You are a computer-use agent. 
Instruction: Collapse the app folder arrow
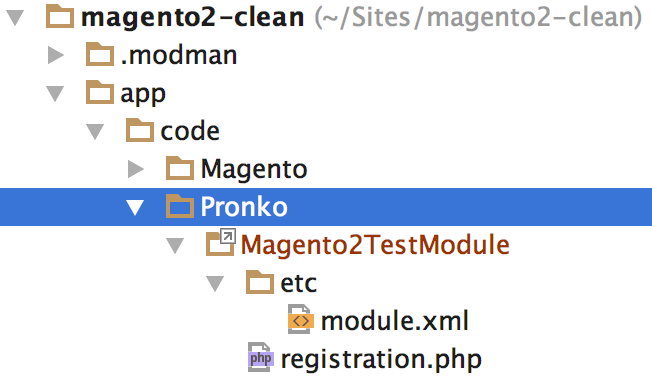click(55, 94)
